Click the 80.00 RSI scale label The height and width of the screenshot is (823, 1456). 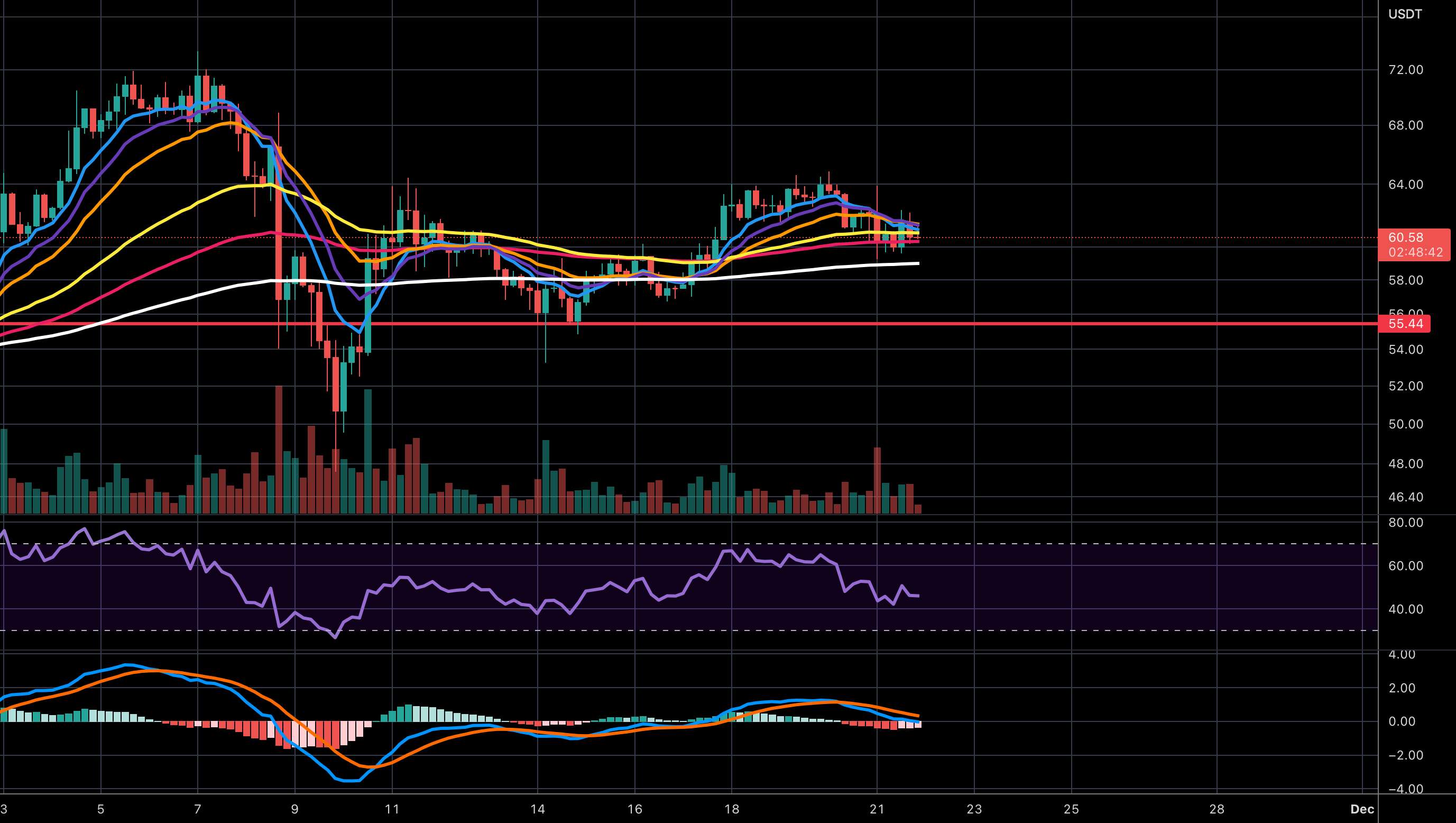tap(1406, 522)
